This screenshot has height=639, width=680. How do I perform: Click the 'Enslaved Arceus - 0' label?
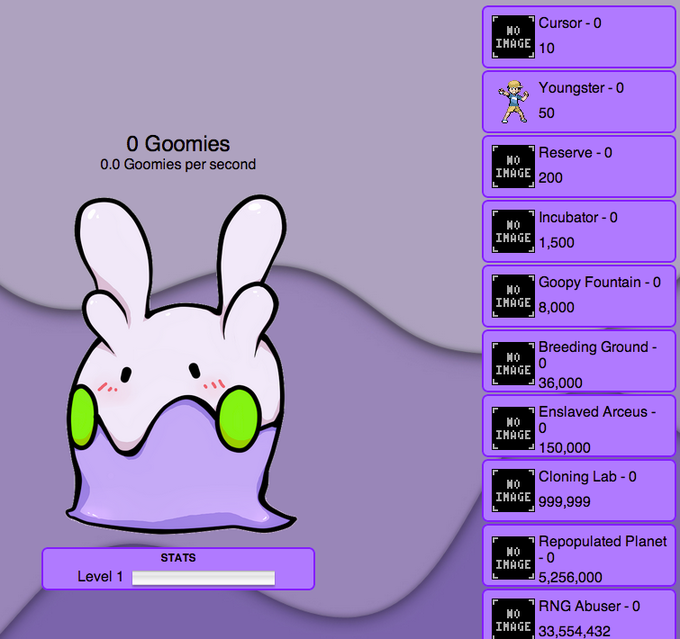597,419
